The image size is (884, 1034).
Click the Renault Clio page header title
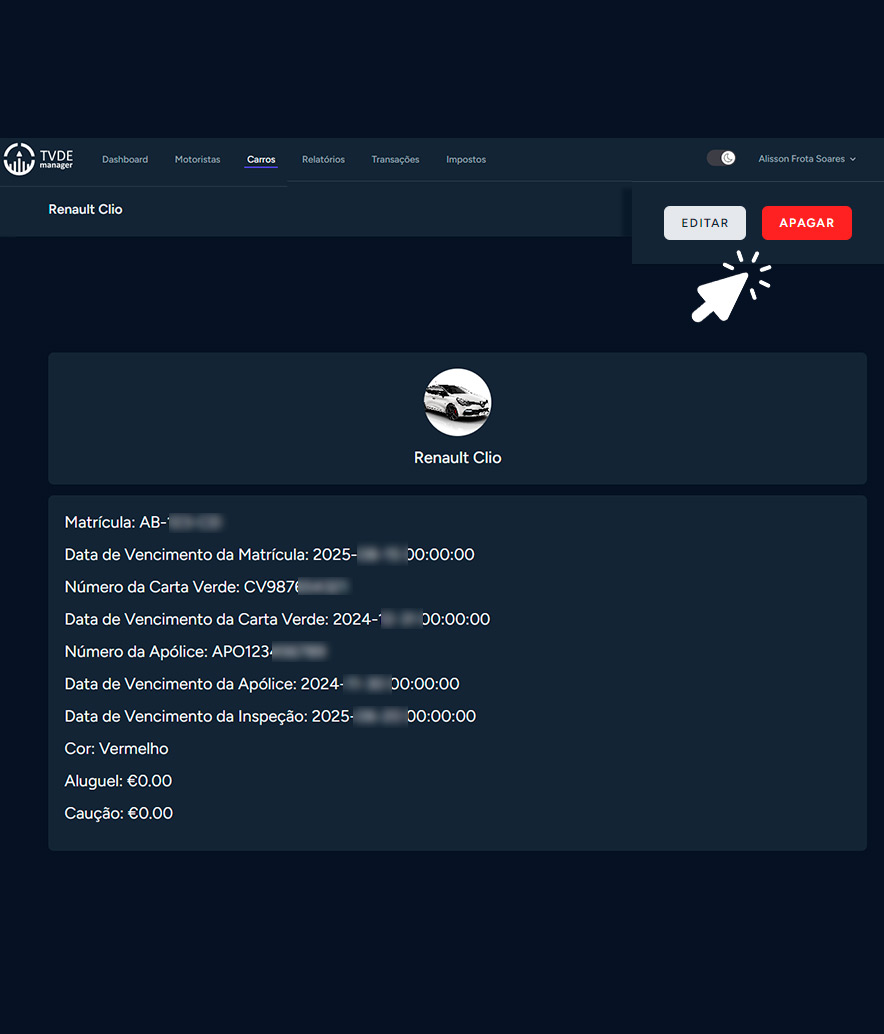[85, 210]
